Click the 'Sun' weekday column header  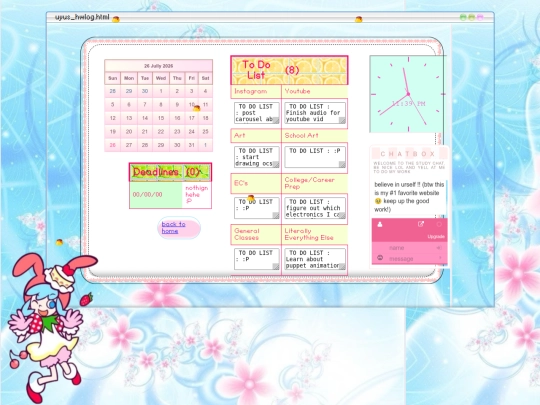(113, 78)
